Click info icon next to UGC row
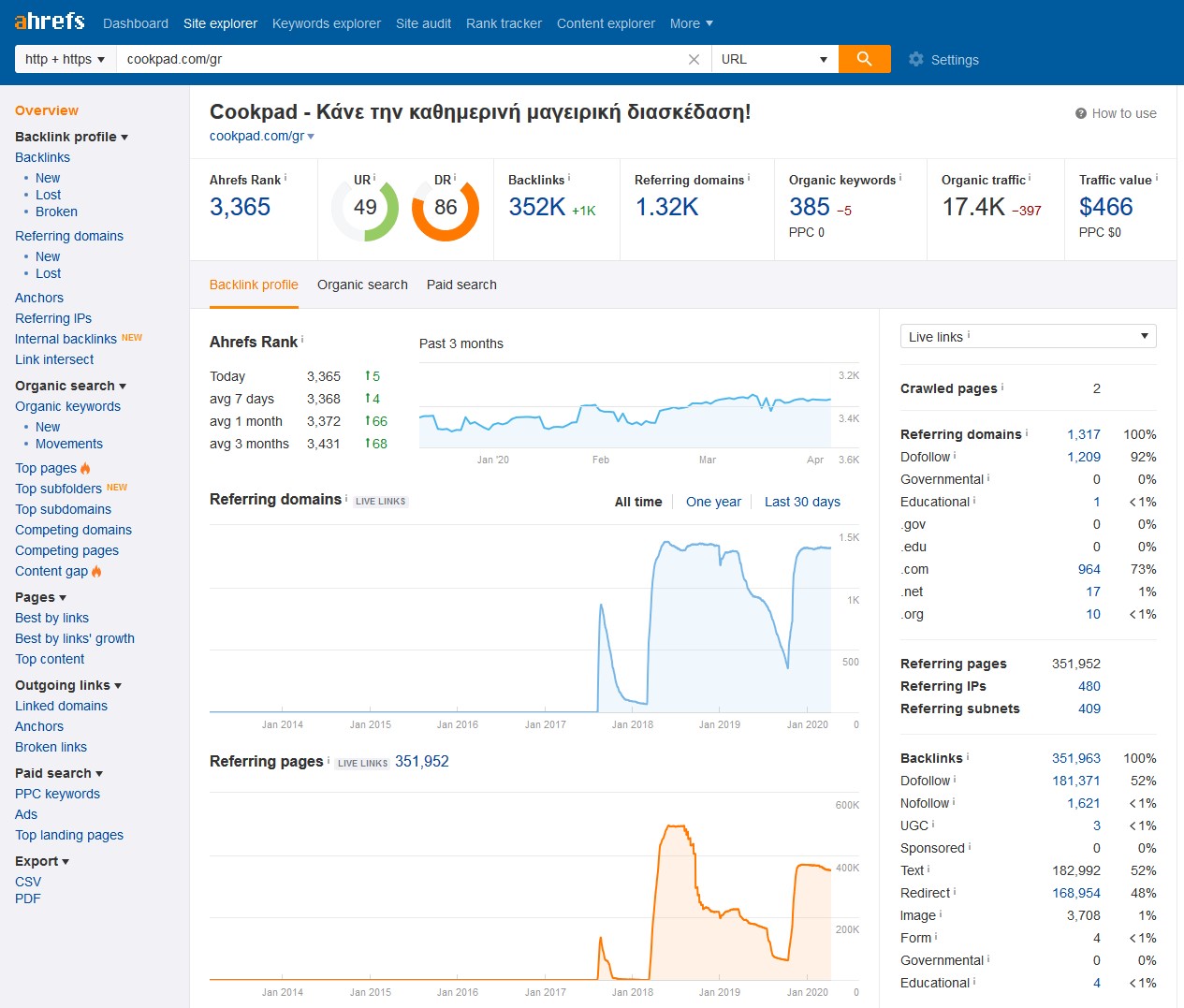This screenshot has width=1184, height=1008. coord(933,824)
